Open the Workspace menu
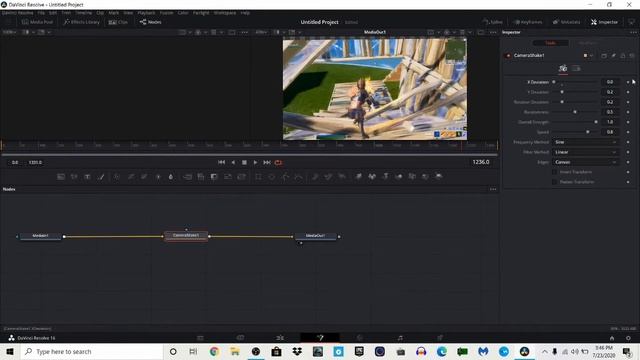 (225, 13)
